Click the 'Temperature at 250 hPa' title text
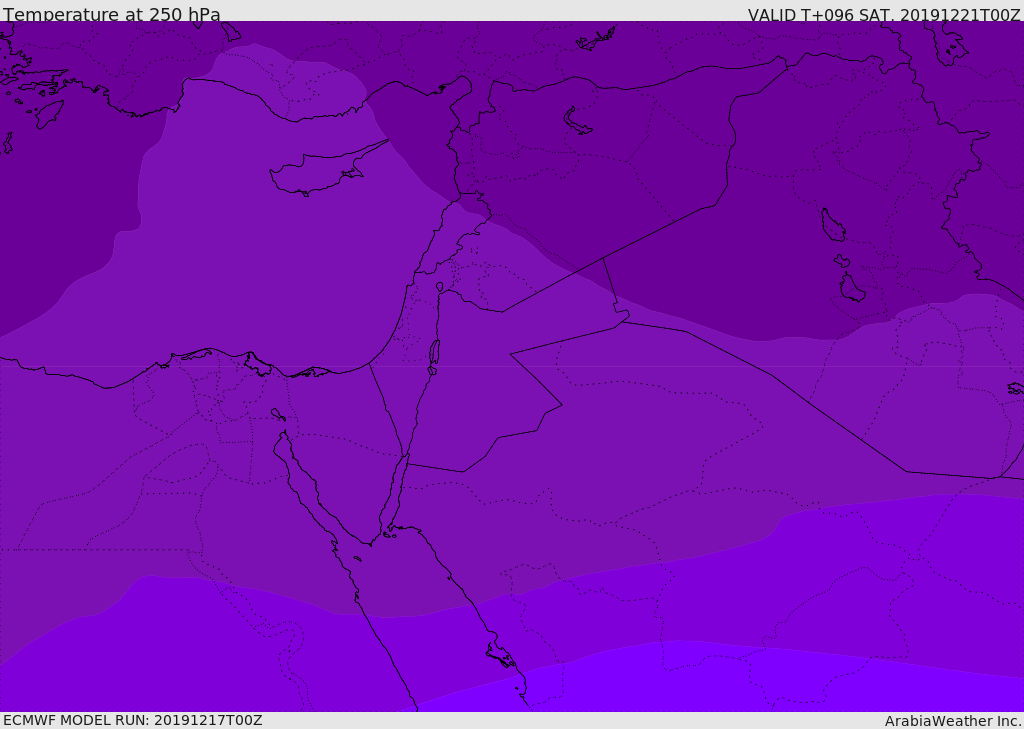The image size is (1024, 729). pos(112,14)
